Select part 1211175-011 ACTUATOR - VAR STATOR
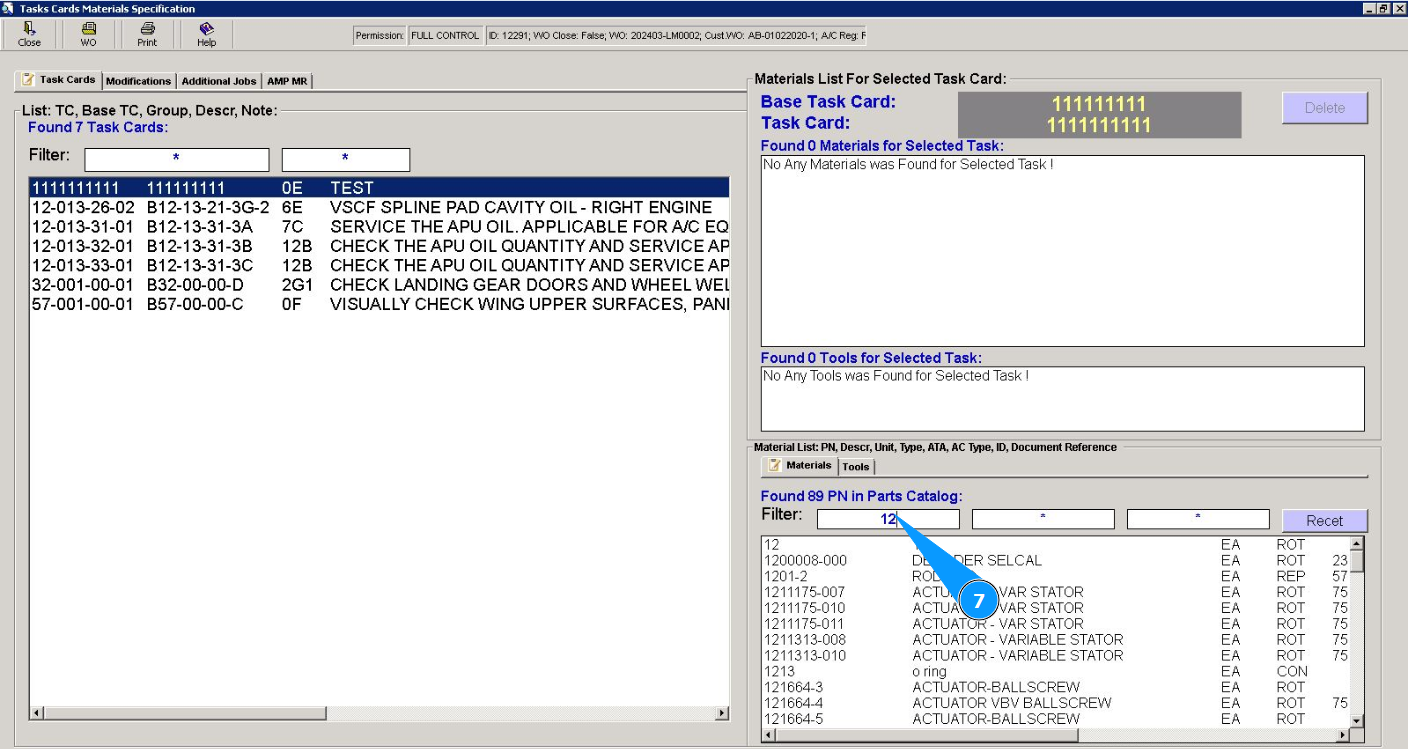1408x749 pixels. tap(1055, 624)
